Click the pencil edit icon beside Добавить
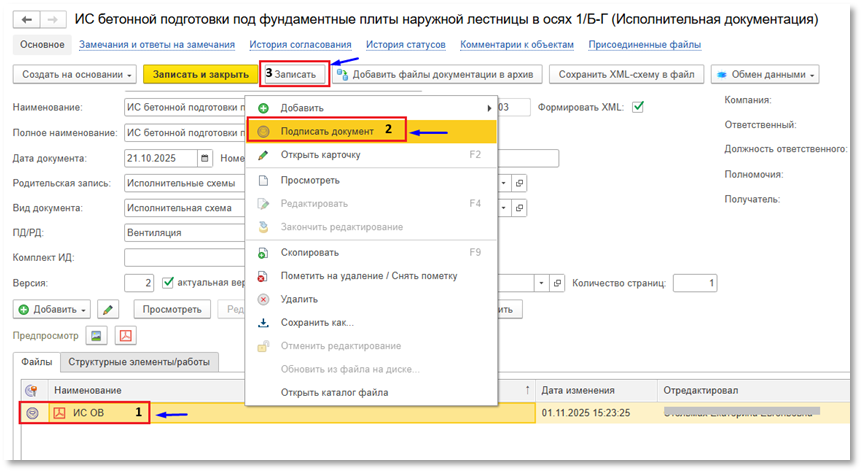Image resolution: width=863 pixels, height=473 pixels. (x=108, y=310)
